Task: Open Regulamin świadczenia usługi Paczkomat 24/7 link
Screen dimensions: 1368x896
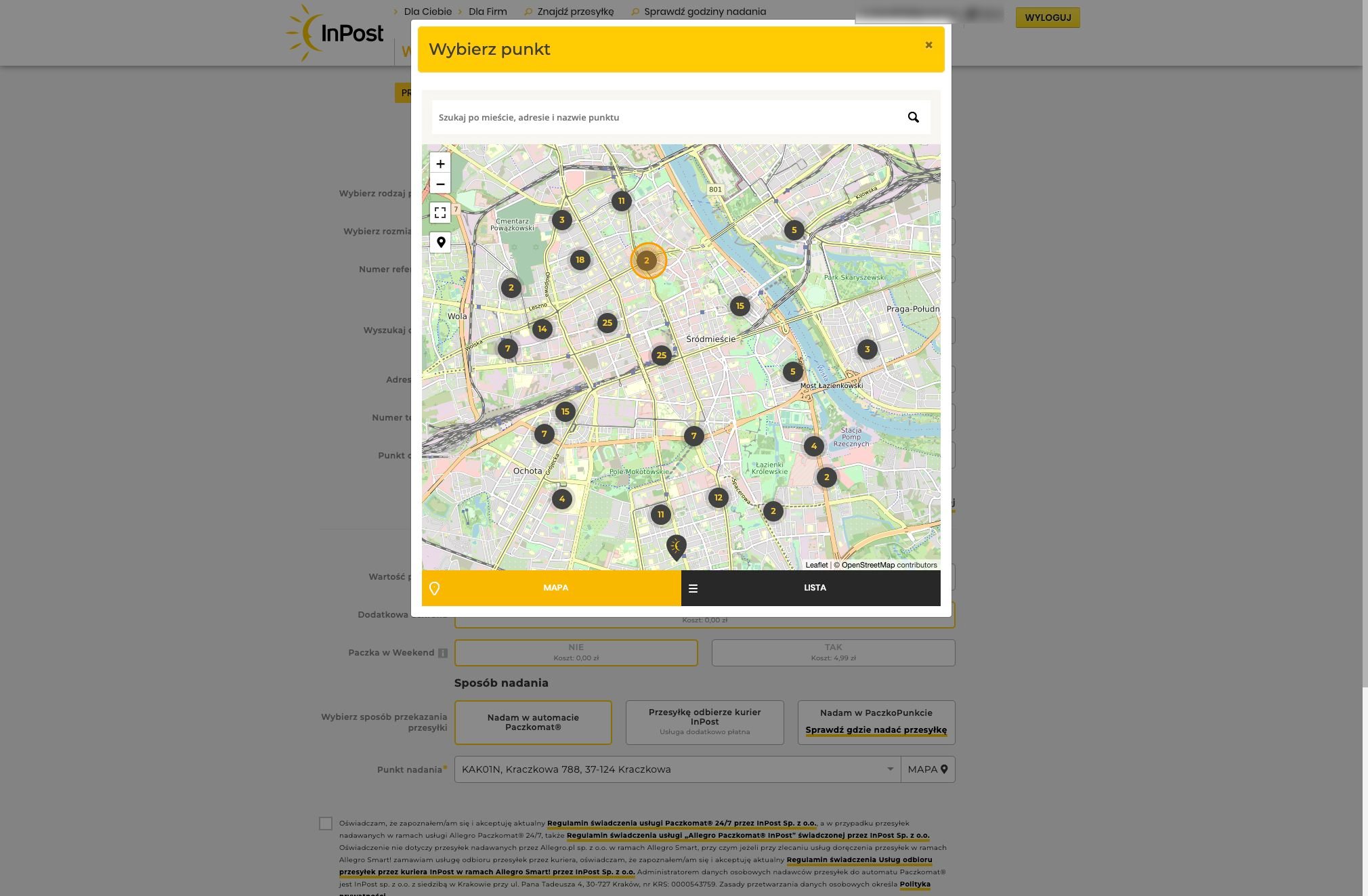Action: [x=682, y=824]
